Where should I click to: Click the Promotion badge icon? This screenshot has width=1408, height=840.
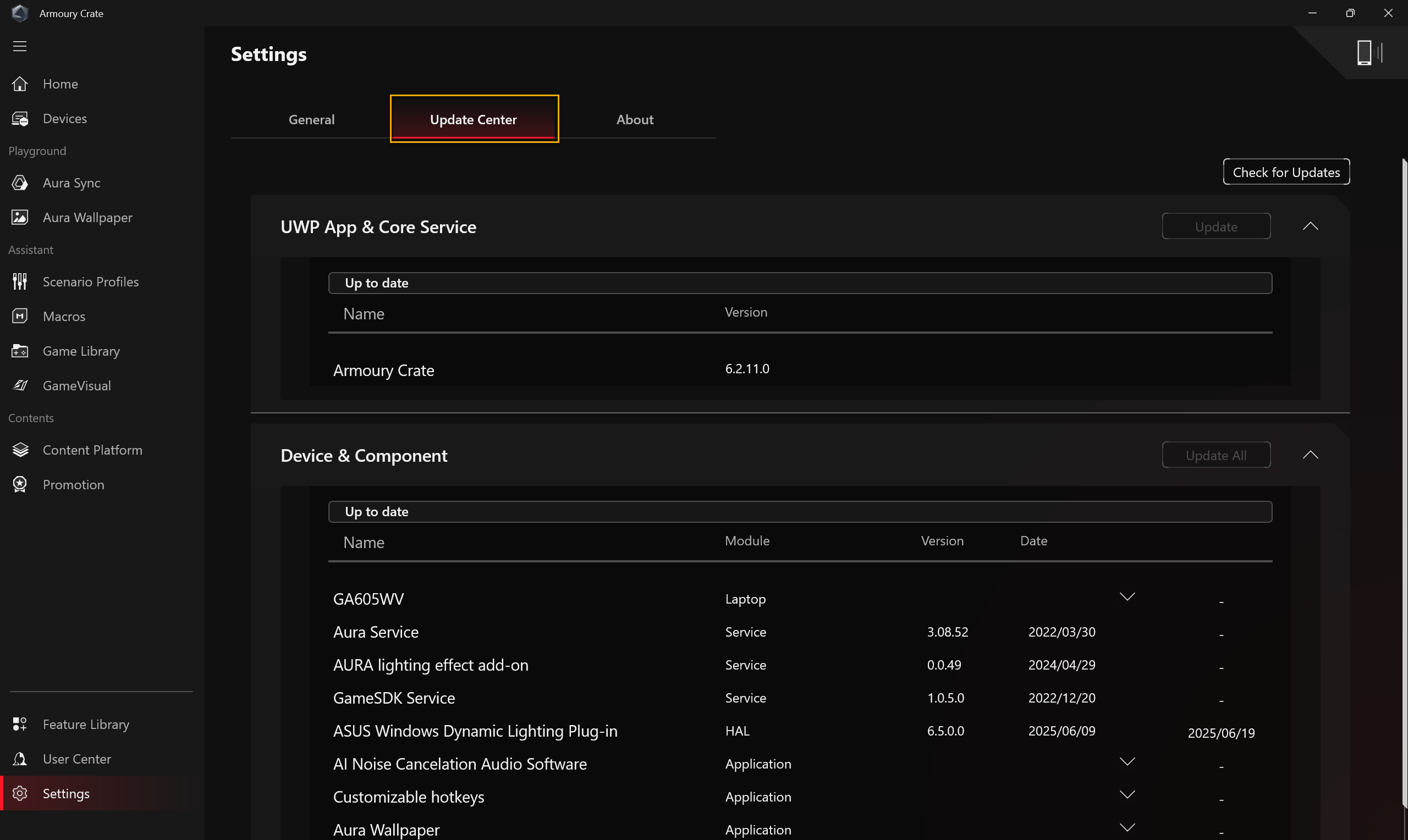[20, 484]
